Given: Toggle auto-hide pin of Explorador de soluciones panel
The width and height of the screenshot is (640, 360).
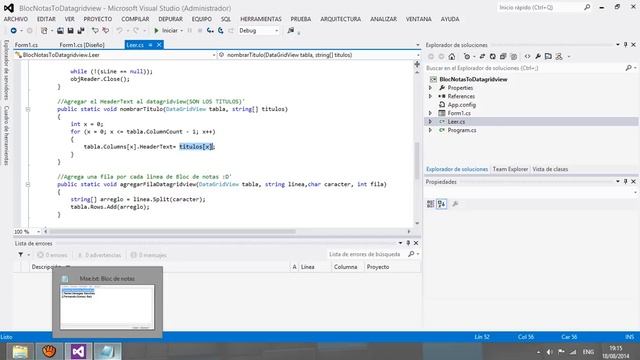Looking at the screenshot, I should (x=625, y=44).
